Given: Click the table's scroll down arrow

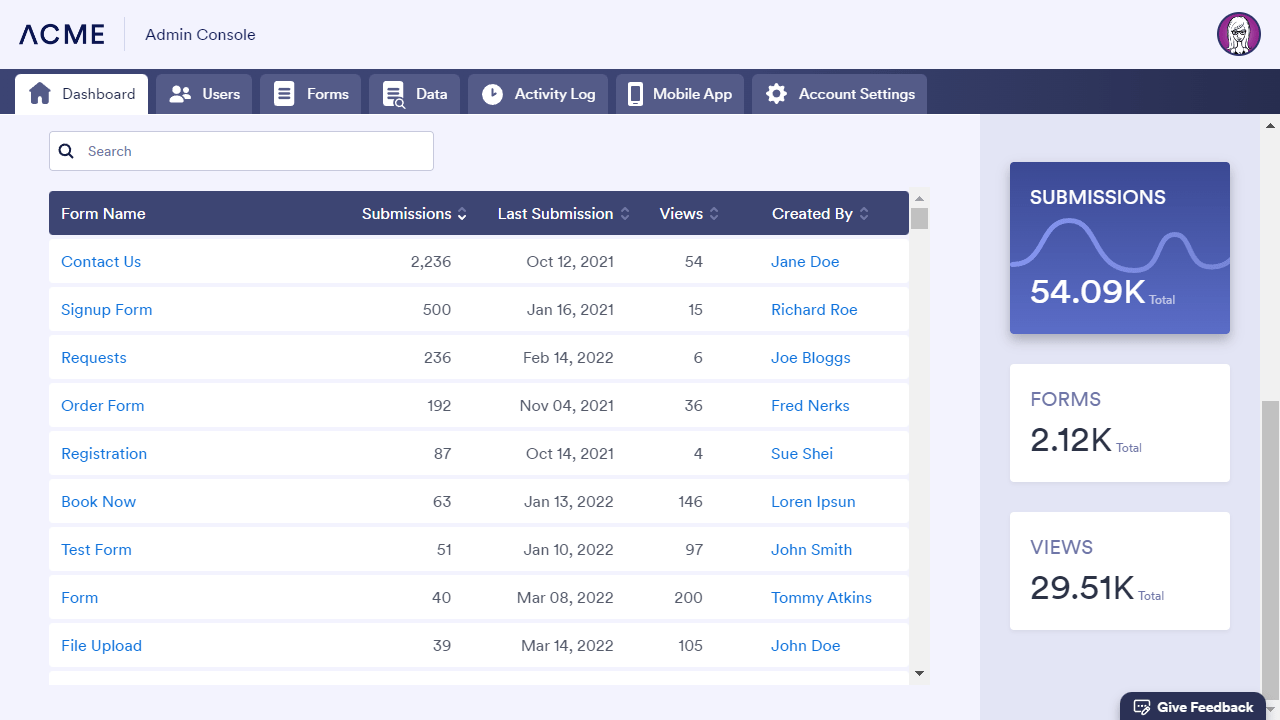Looking at the screenshot, I should [919, 674].
